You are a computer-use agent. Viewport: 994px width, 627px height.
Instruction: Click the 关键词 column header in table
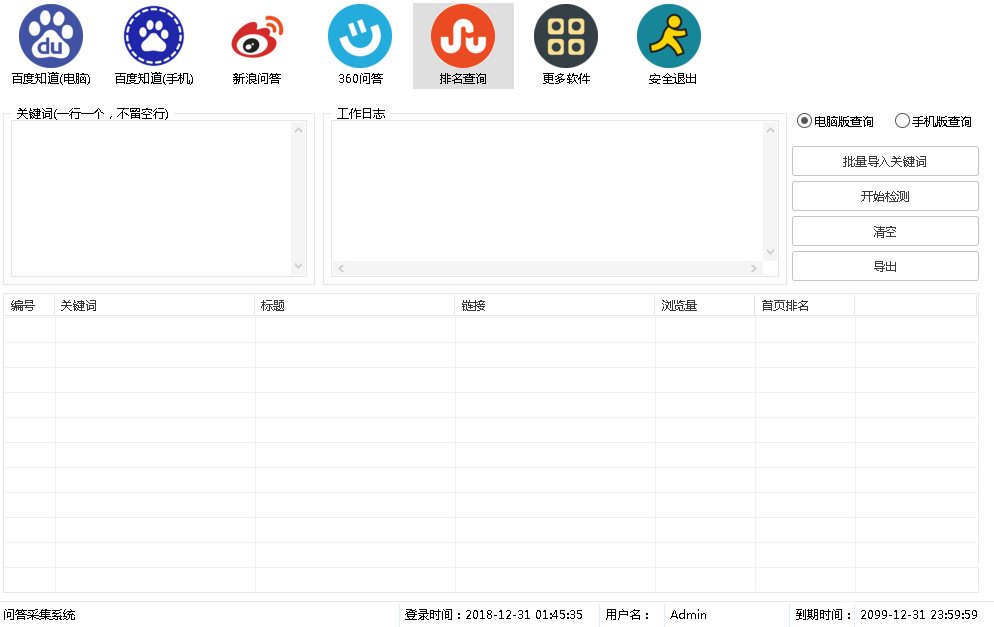pos(155,306)
